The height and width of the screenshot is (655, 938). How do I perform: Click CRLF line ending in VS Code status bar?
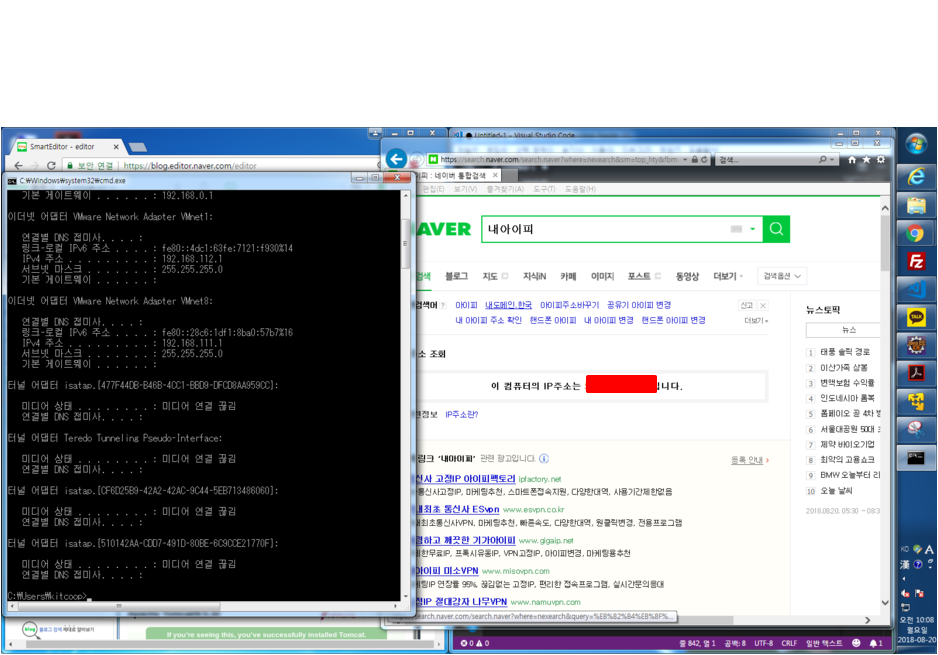789,643
